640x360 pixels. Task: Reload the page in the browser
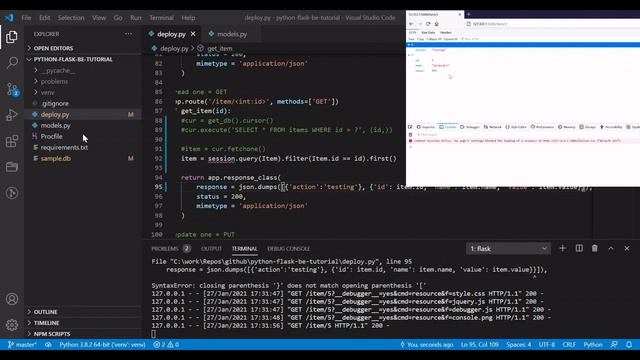(428, 24)
